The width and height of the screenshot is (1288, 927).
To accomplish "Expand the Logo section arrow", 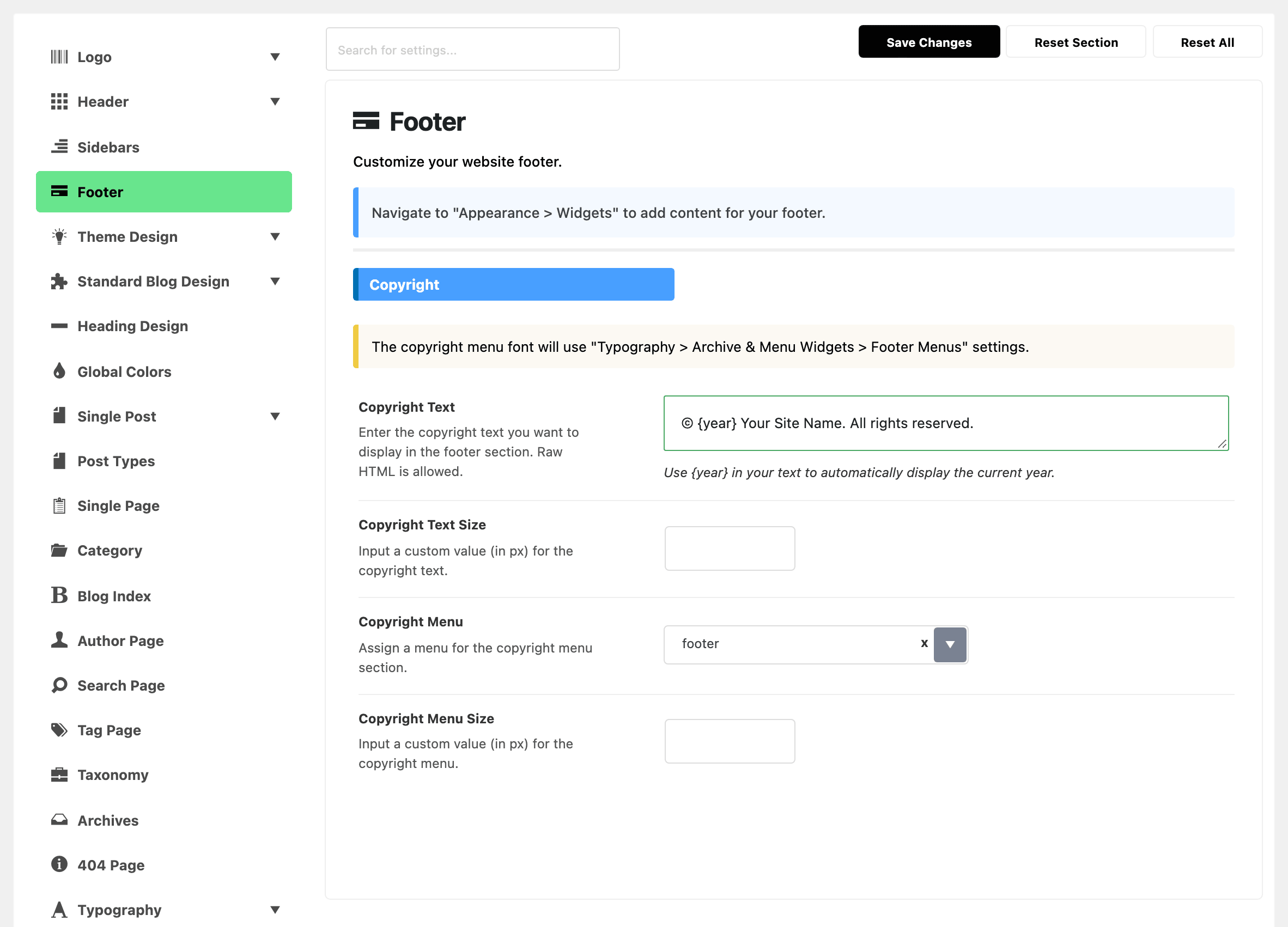I will [275, 57].
